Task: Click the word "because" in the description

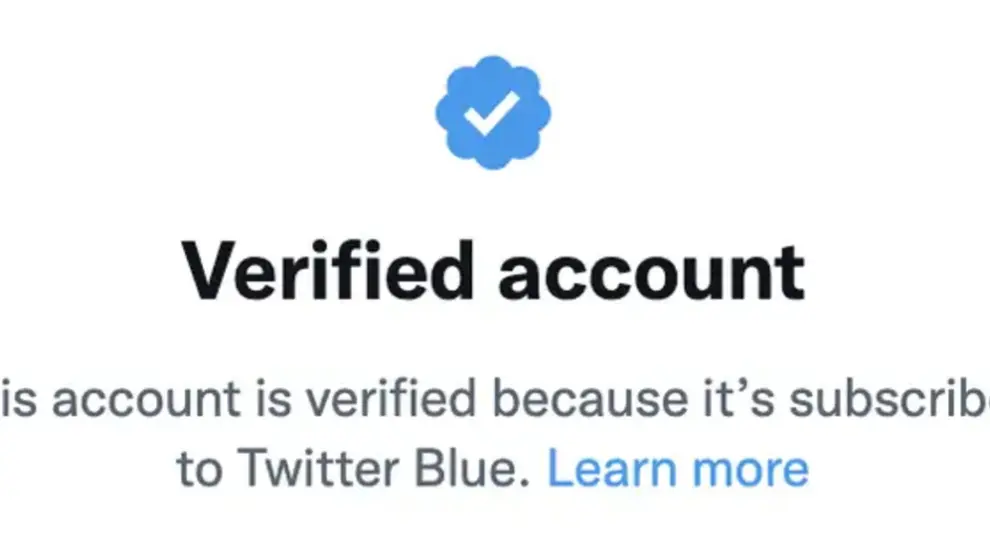Action: 568,401
